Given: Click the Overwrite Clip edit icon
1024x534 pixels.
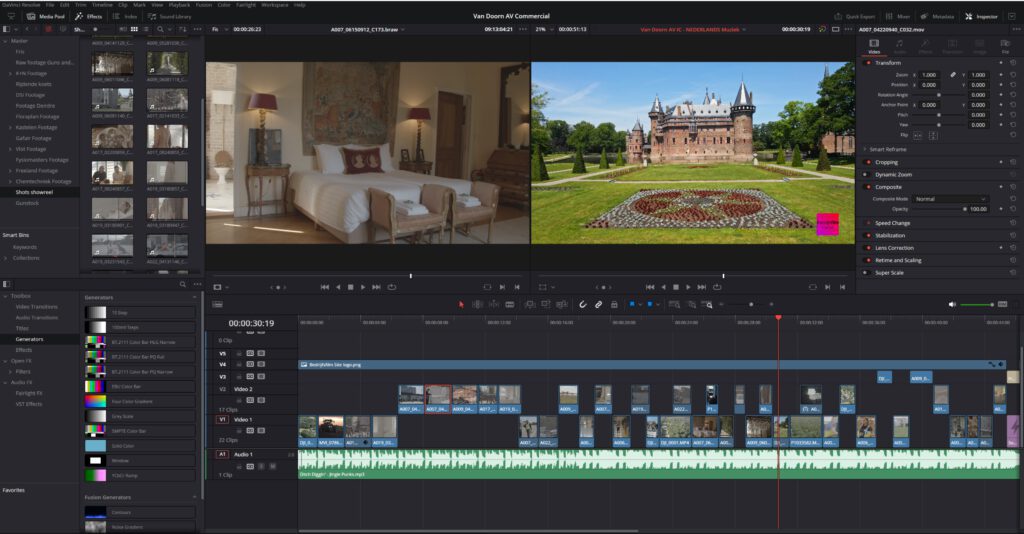Looking at the screenshot, I should (545, 304).
